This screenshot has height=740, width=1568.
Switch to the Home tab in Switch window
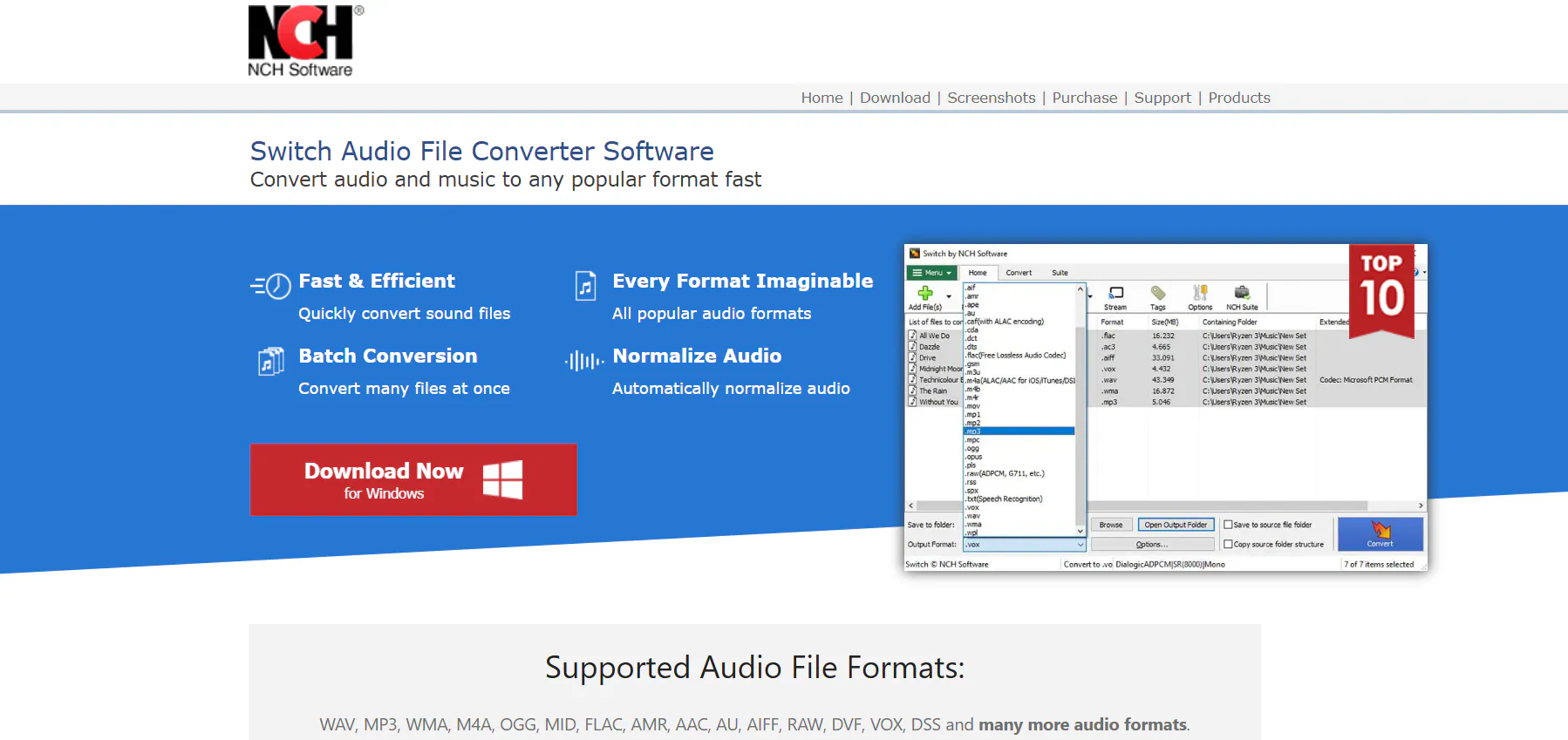point(978,273)
